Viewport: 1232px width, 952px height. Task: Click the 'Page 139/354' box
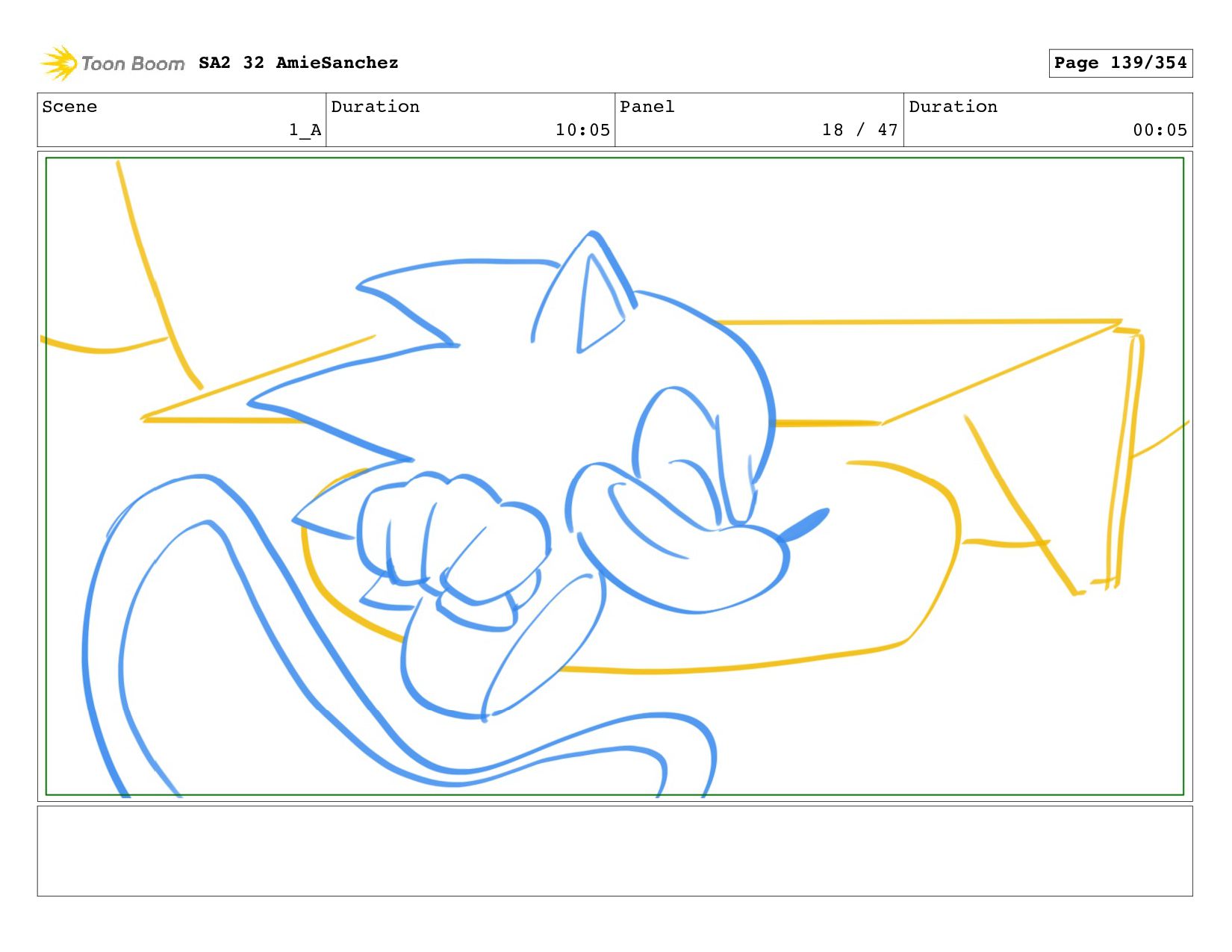(1120, 63)
